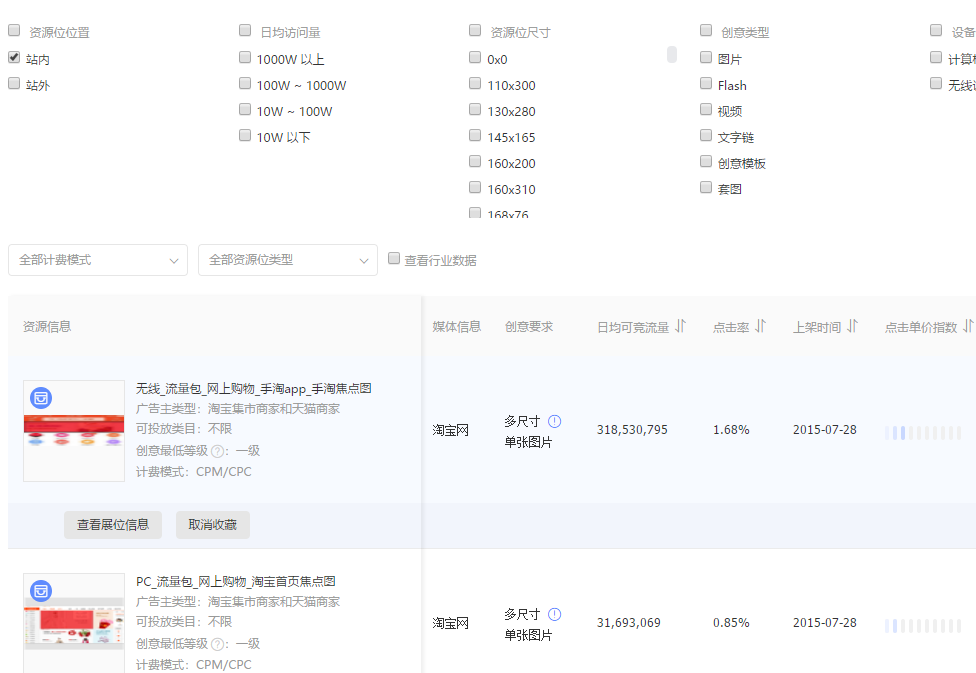Open the 无线_流量包_网上购物_手淘app_手淘焦点图 title
Image resolution: width=976 pixels, height=673 pixels.
pyautogui.click(x=253, y=388)
